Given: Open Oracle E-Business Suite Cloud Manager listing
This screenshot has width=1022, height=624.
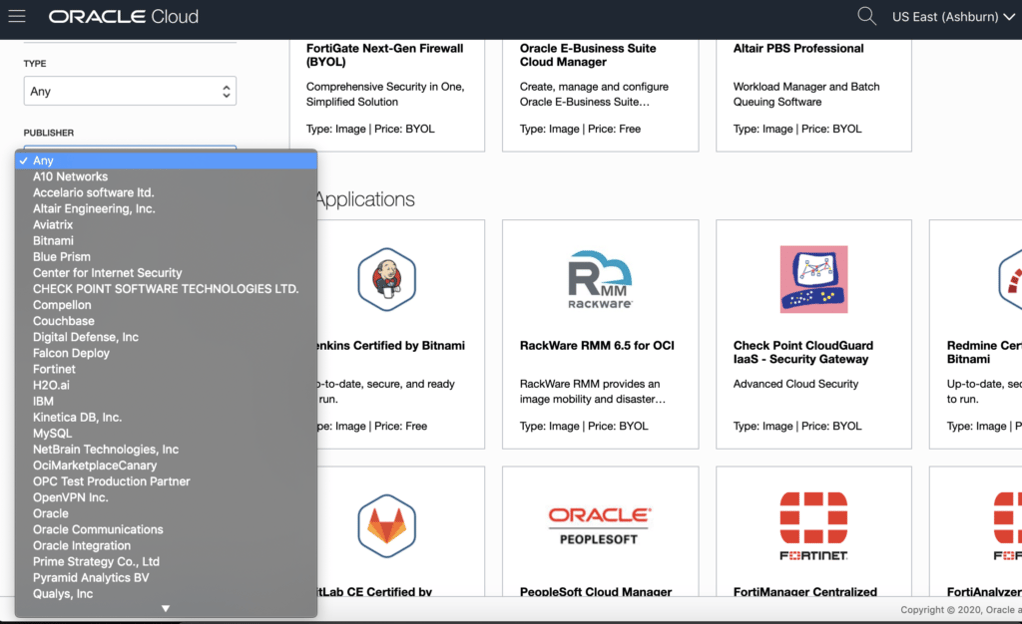Looking at the screenshot, I should click(588, 55).
